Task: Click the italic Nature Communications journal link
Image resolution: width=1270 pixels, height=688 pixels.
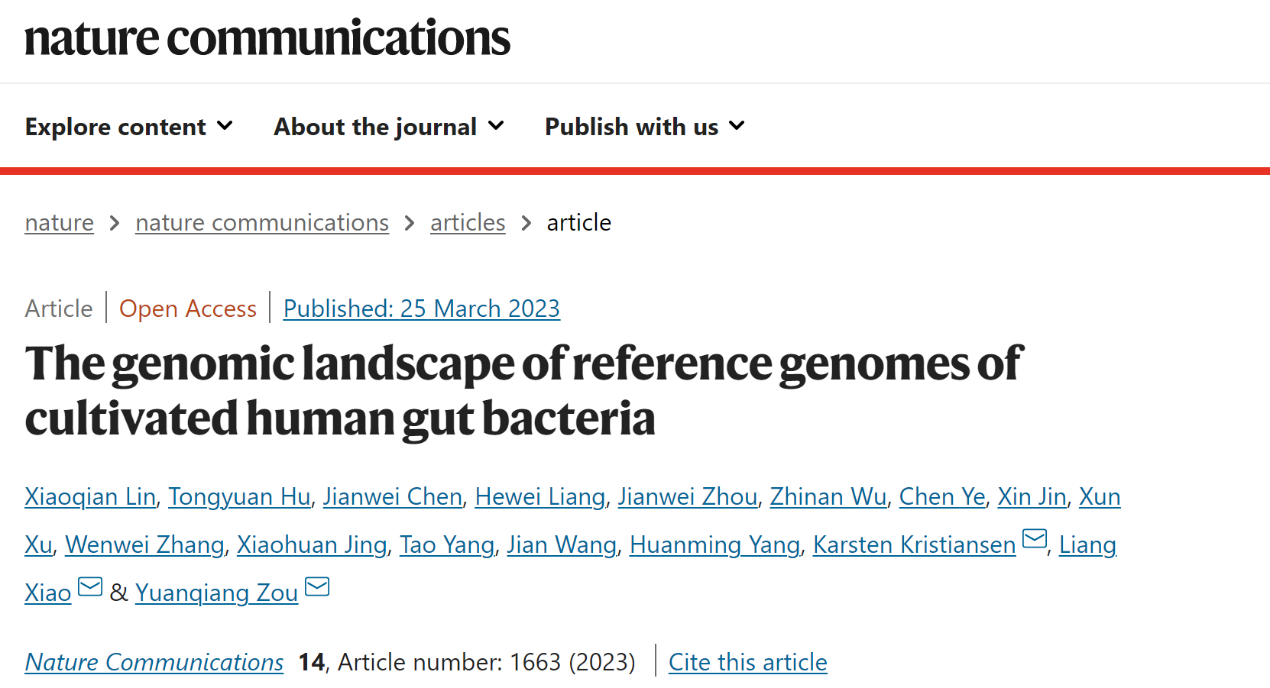Action: coord(154,662)
